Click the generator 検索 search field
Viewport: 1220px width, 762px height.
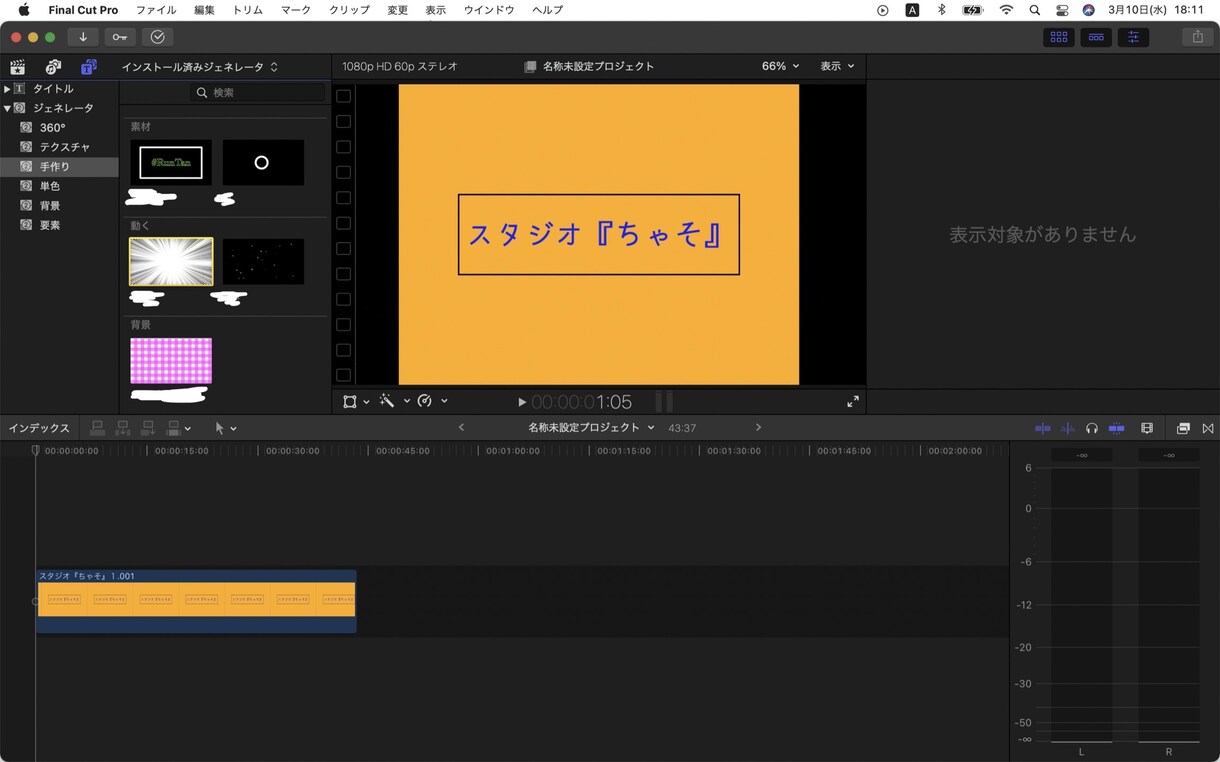click(258, 92)
